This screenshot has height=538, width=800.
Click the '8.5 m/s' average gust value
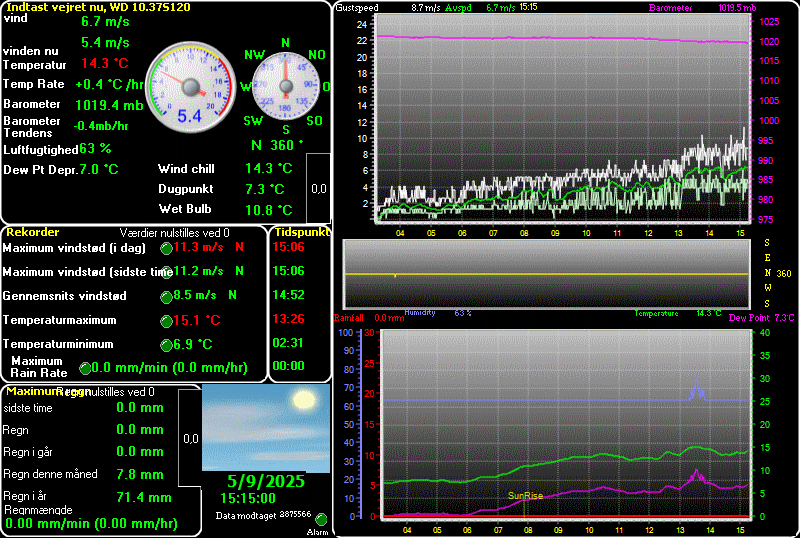pos(195,295)
